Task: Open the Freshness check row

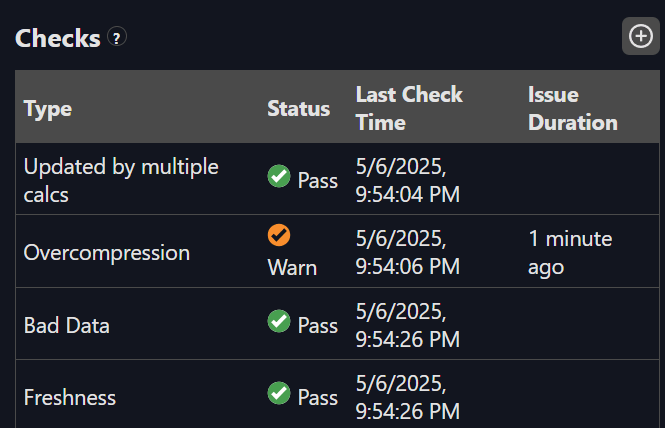Action: [x=70, y=397]
